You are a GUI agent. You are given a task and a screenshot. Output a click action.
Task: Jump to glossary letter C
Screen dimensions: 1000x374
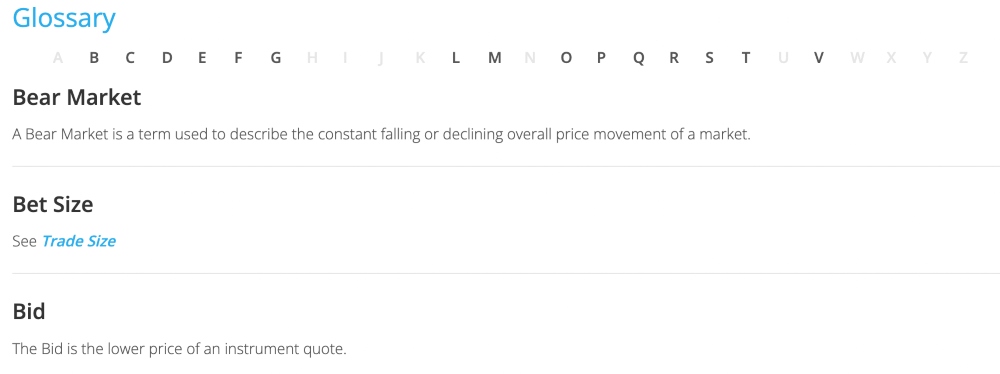[x=130, y=58]
